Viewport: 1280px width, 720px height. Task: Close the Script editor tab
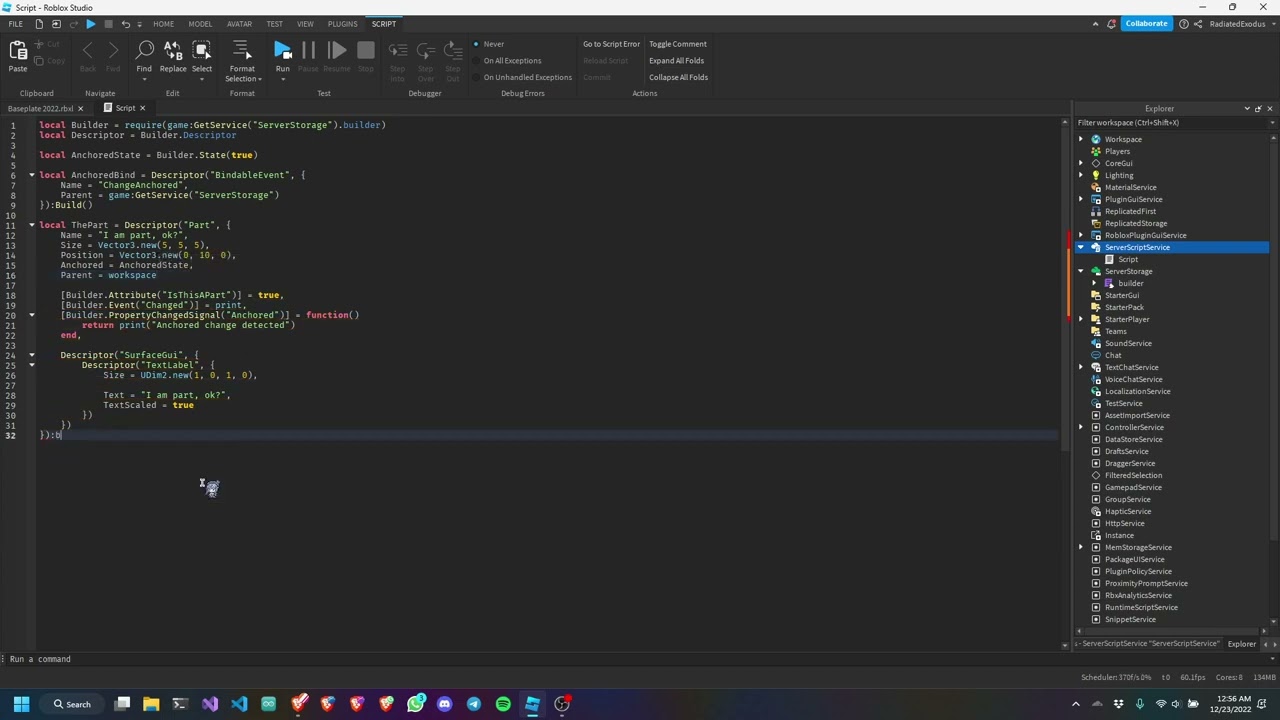click(142, 108)
